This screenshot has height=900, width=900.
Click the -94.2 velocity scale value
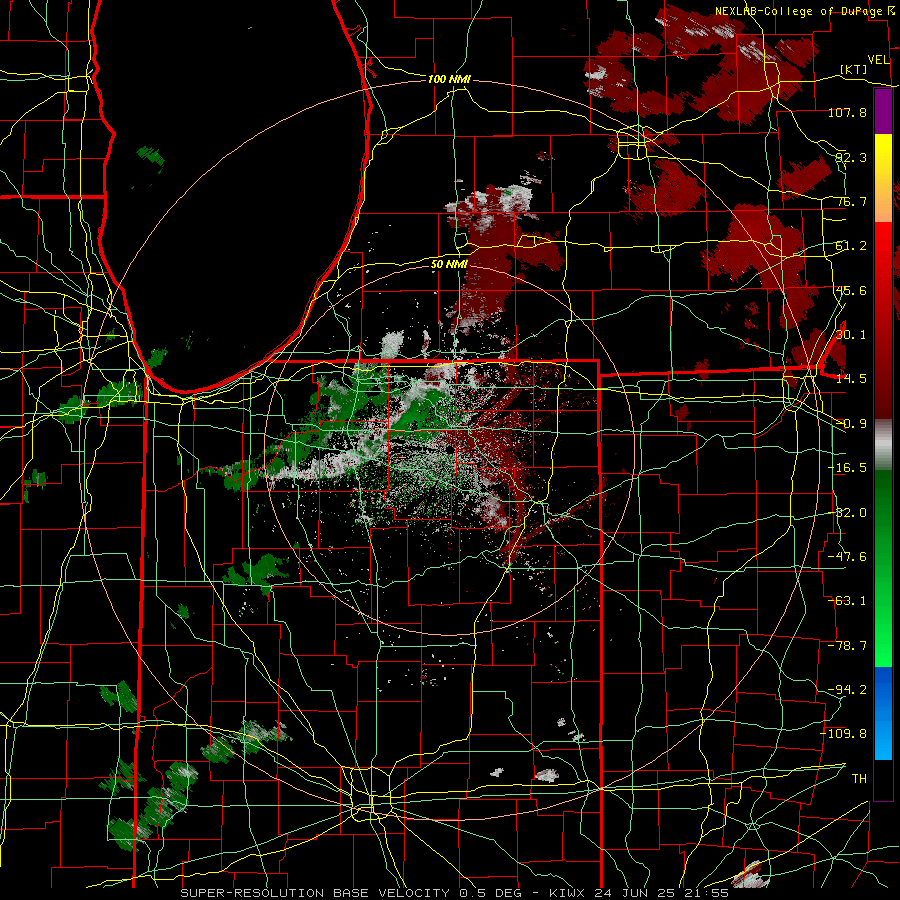tap(847, 690)
